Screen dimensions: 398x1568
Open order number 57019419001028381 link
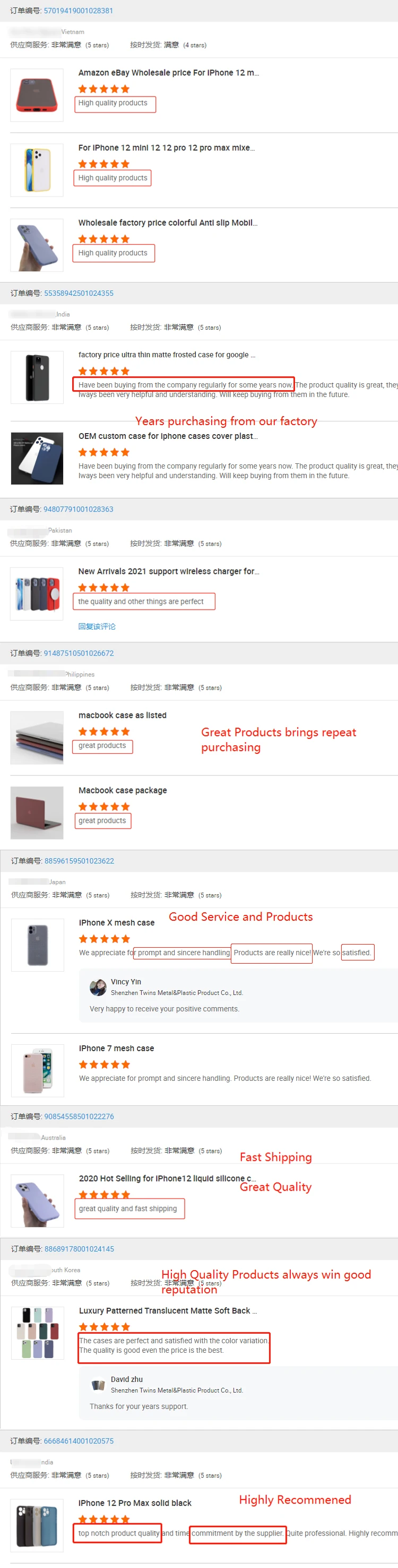78,11
